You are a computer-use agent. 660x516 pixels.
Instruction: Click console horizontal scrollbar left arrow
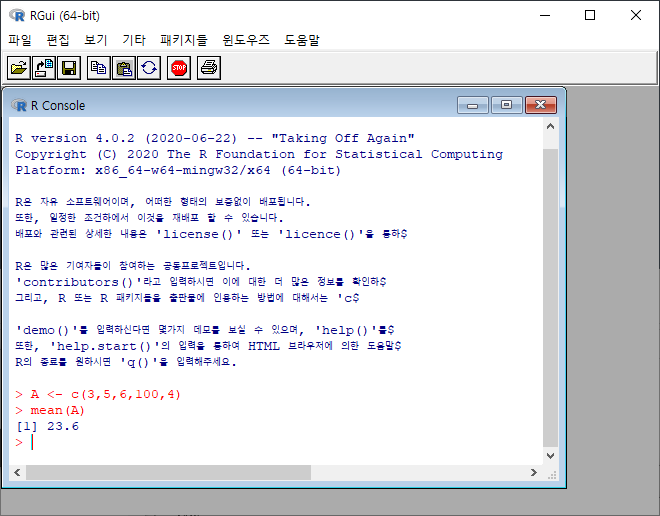coord(17,472)
